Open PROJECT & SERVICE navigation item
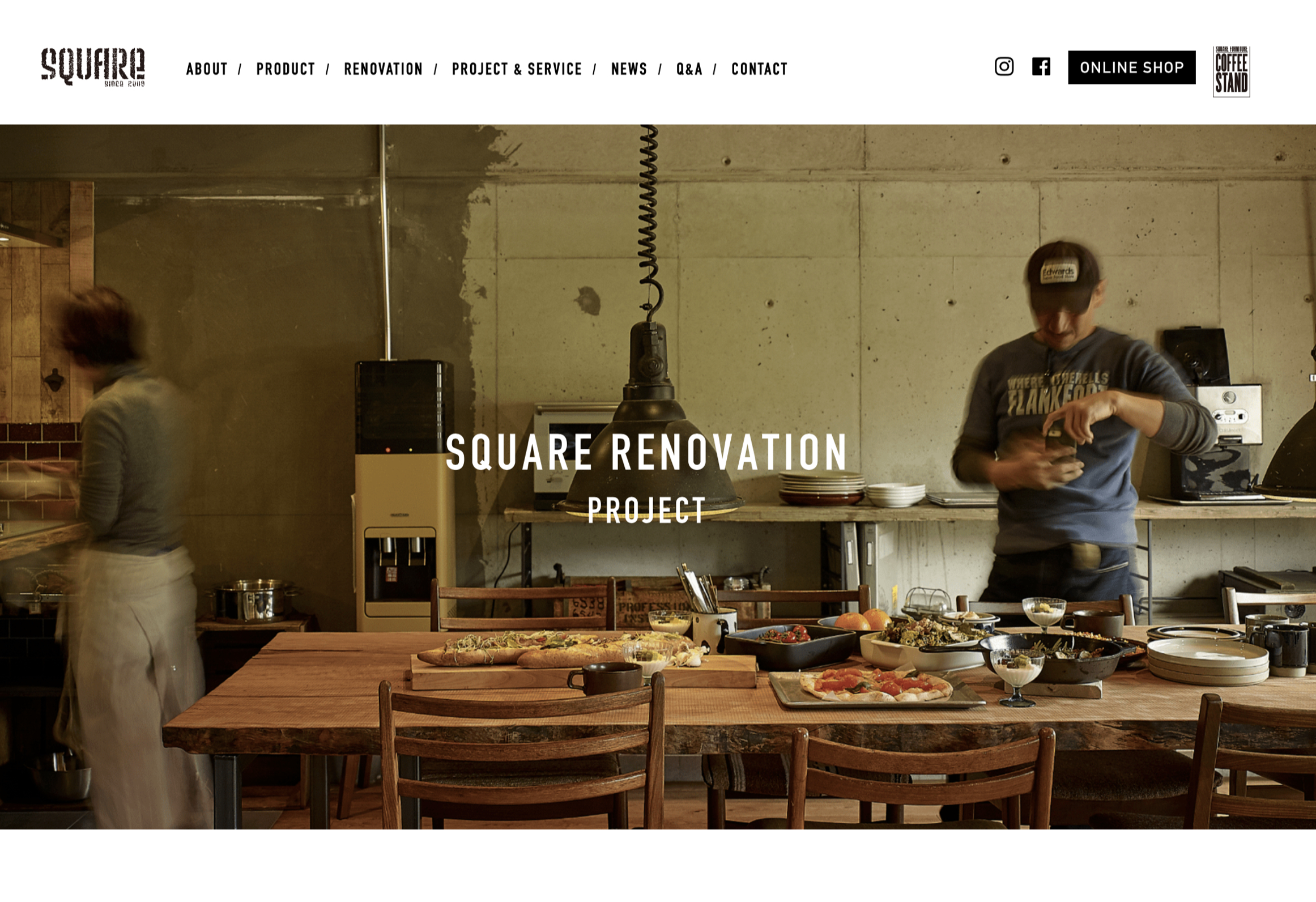The image size is (1316, 902). [517, 69]
